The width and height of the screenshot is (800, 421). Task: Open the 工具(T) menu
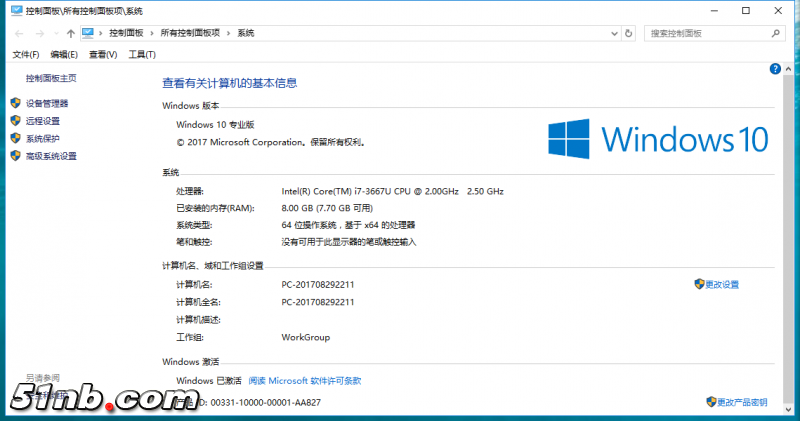click(142, 54)
